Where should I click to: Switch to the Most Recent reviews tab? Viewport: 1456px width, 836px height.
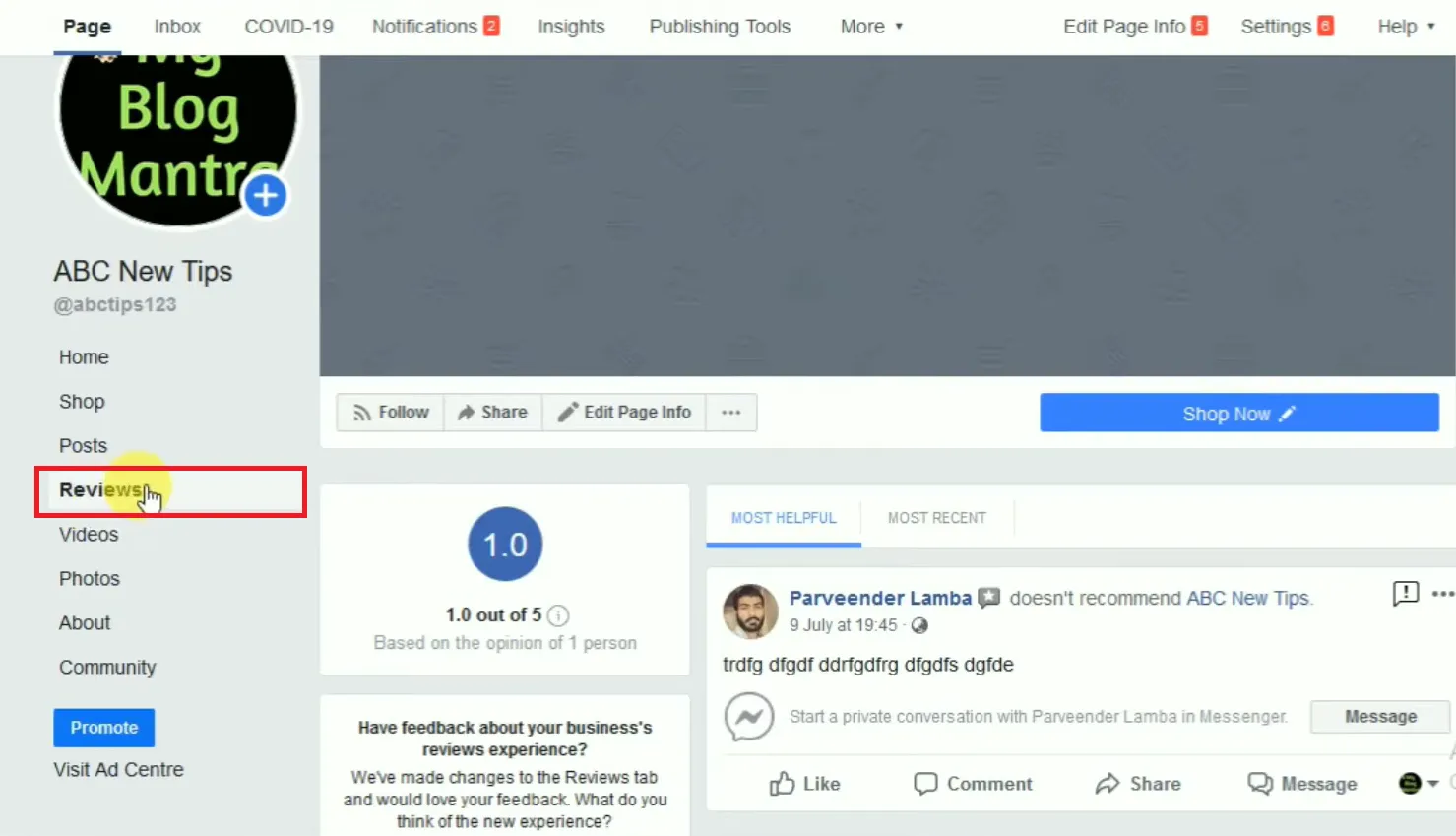point(936,518)
